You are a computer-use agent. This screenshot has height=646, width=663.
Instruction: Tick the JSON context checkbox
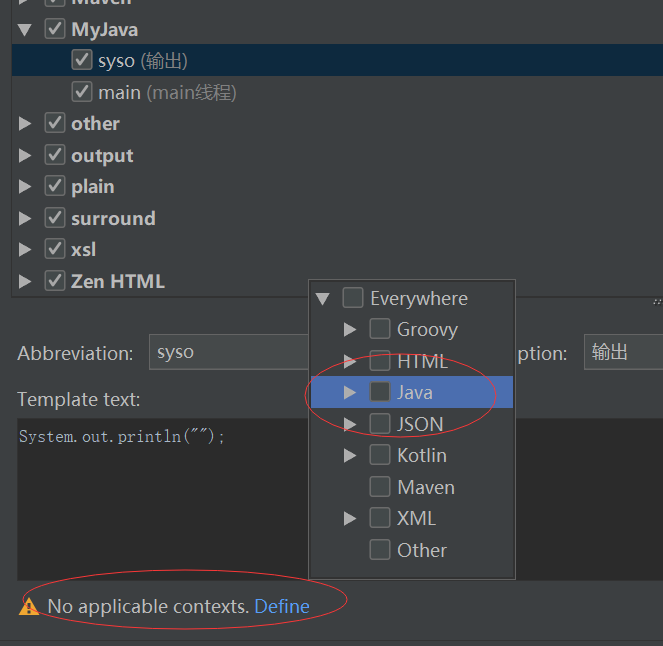[x=380, y=424]
